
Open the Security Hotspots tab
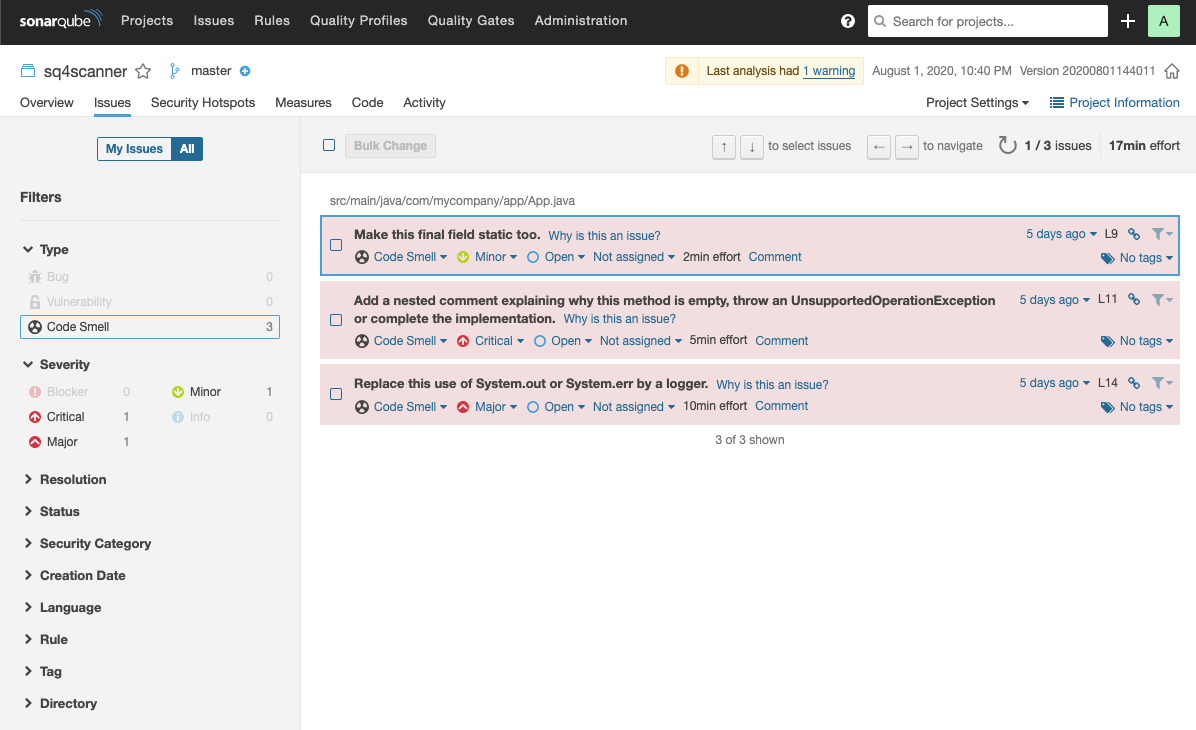tap(203, 102)
